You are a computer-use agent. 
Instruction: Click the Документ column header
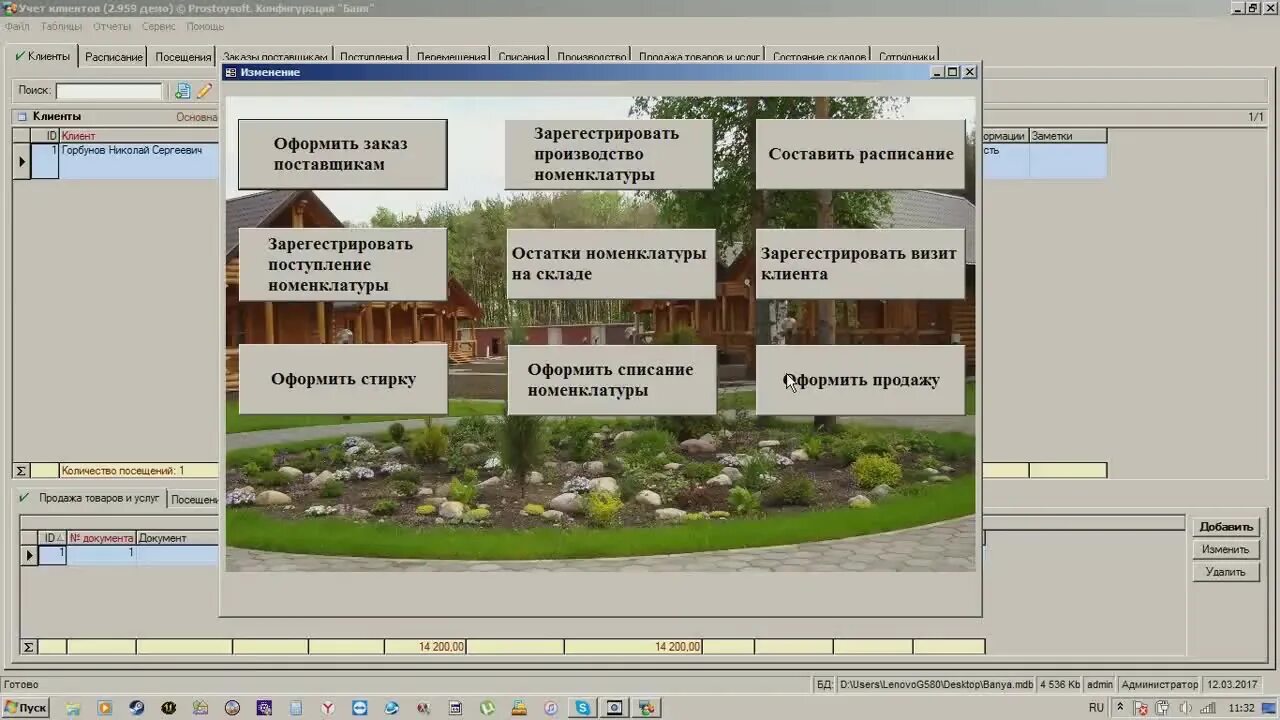tap(177, 538)
